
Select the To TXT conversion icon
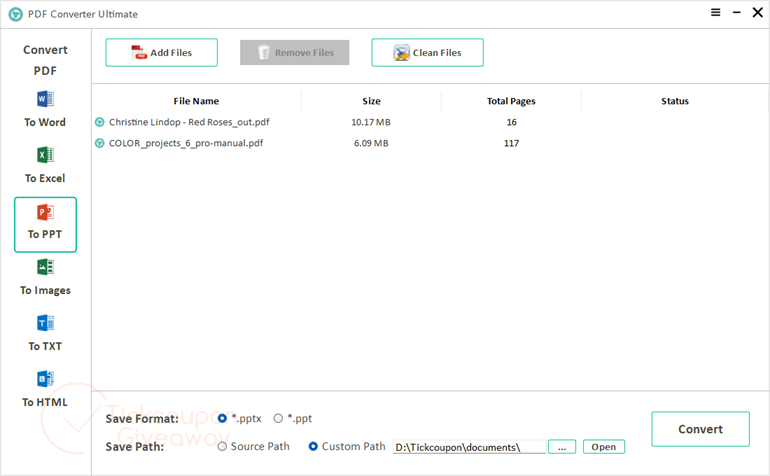pos(45,323)
